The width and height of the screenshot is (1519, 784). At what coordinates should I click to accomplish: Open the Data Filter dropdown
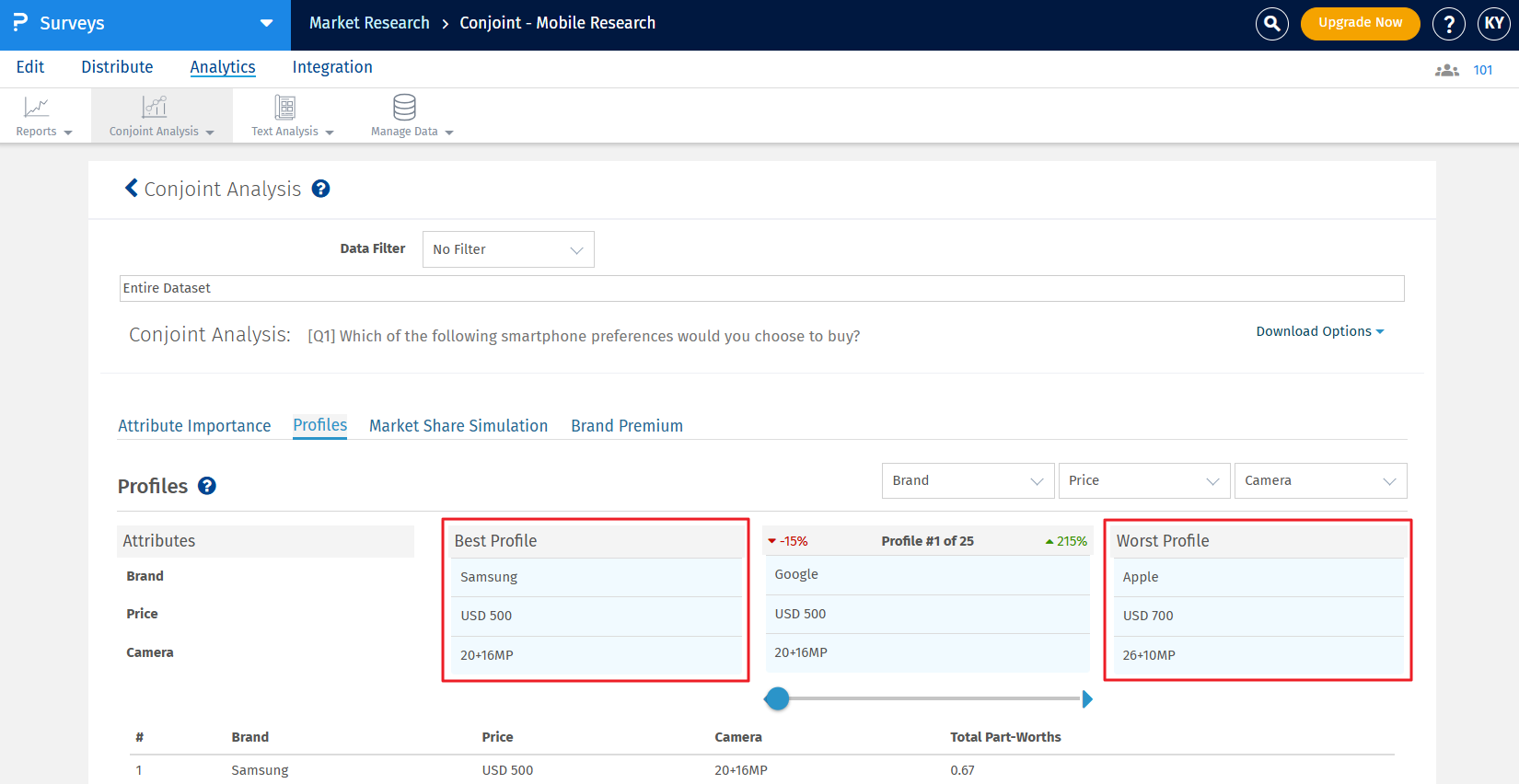[508, 249]
